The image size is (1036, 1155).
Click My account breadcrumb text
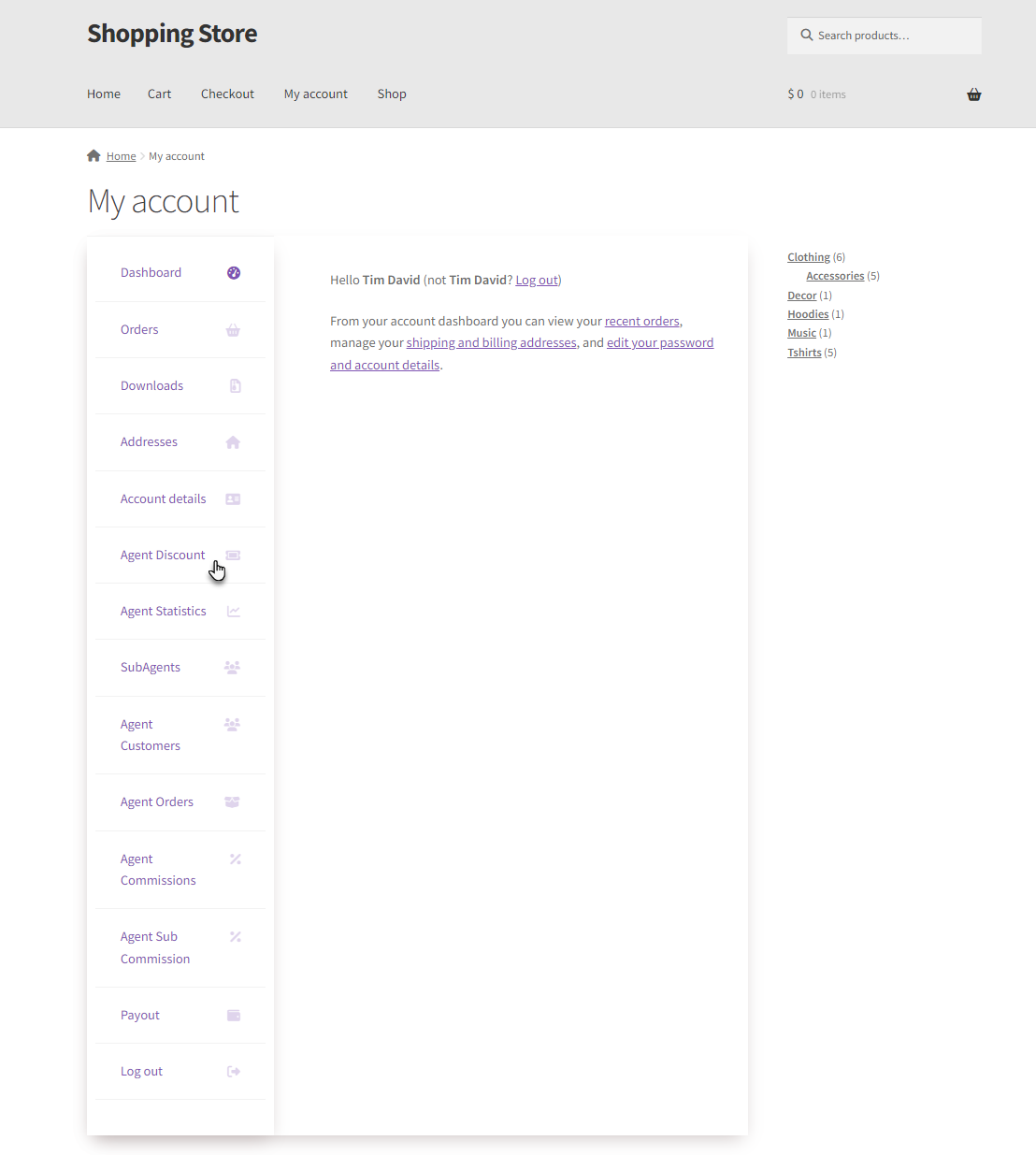pyautogui.click(x=177, y=156)
